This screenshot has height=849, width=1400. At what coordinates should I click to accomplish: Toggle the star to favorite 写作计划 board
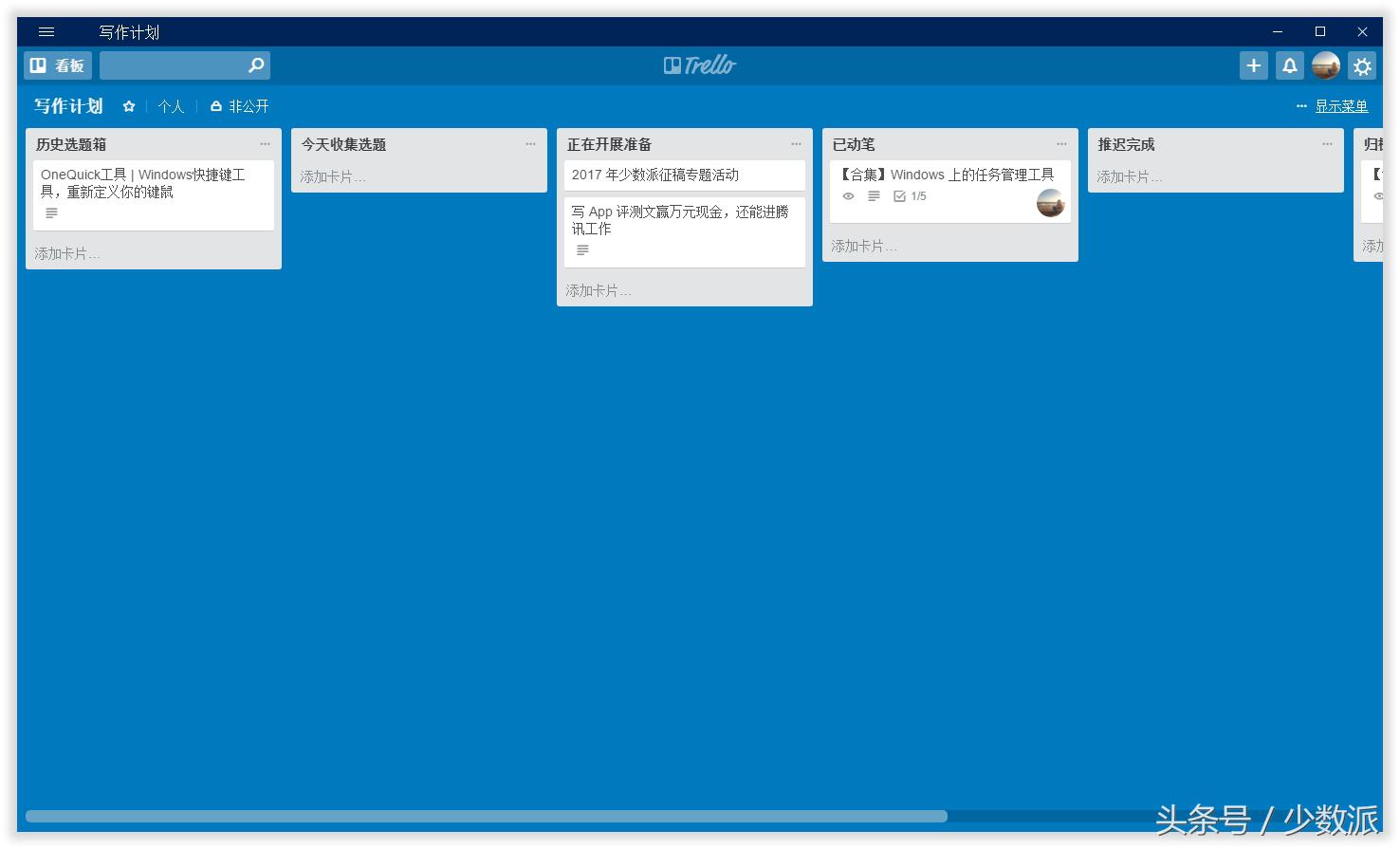129,106
